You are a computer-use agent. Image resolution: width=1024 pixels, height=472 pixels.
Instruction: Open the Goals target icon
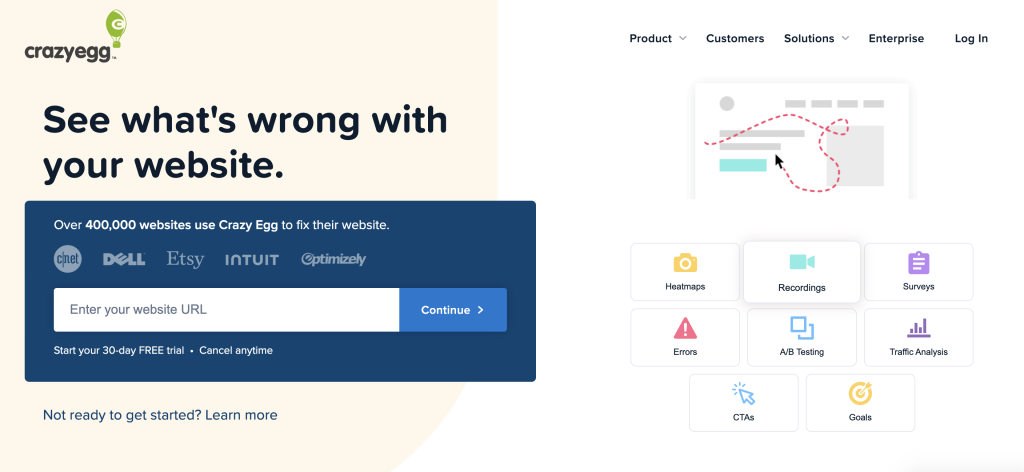(860, 393)
